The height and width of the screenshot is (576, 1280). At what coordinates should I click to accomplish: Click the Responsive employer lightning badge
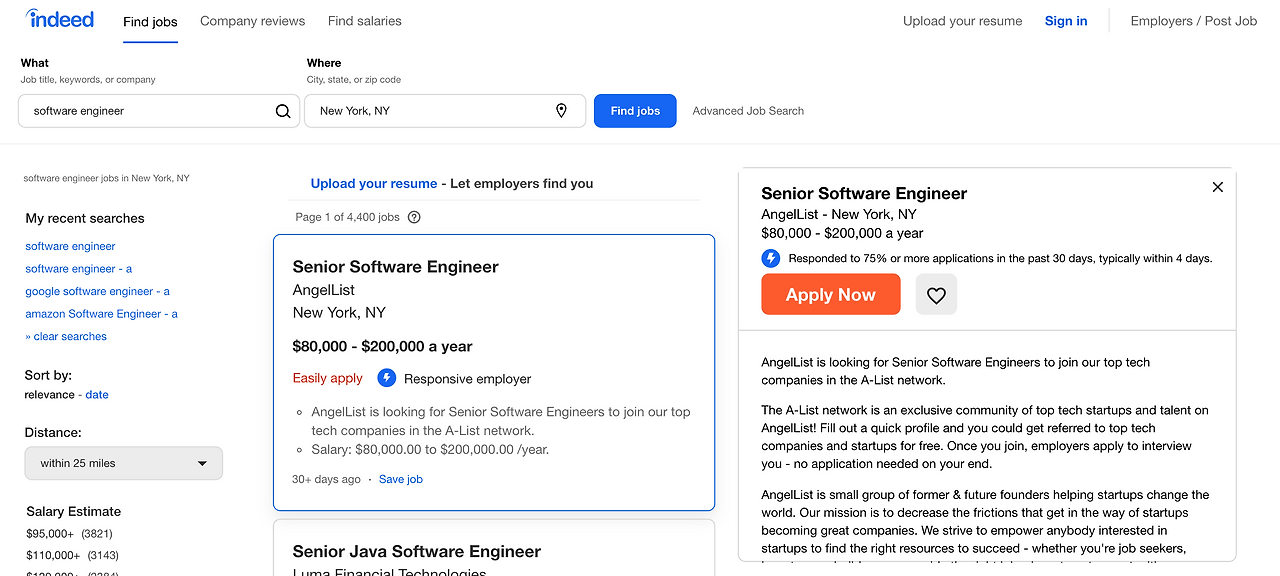387,378
